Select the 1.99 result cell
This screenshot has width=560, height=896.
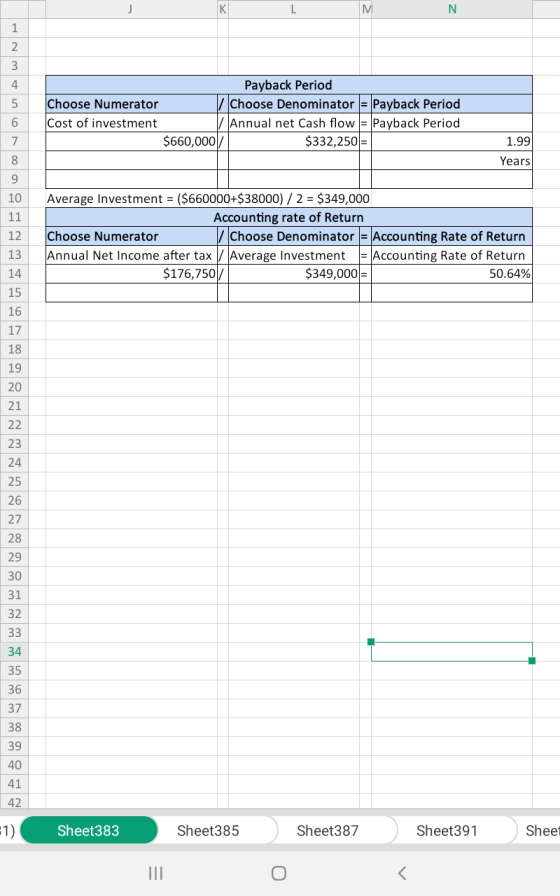pos(451,141)
